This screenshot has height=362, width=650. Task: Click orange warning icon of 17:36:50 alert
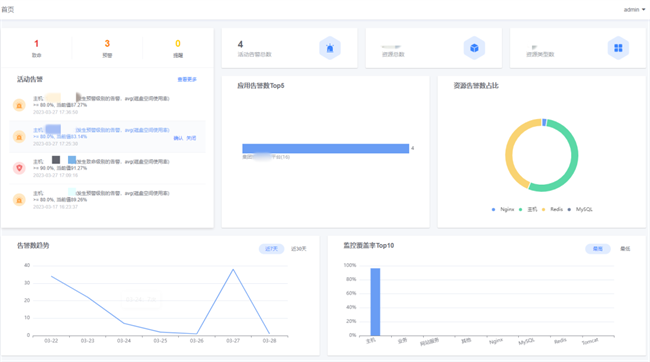(x=19, y=105)
